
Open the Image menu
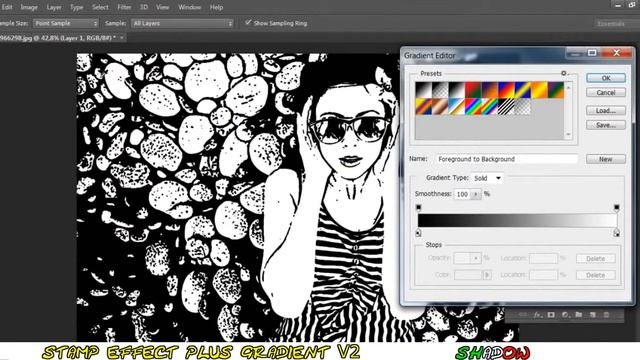click(x=29, y=7)
